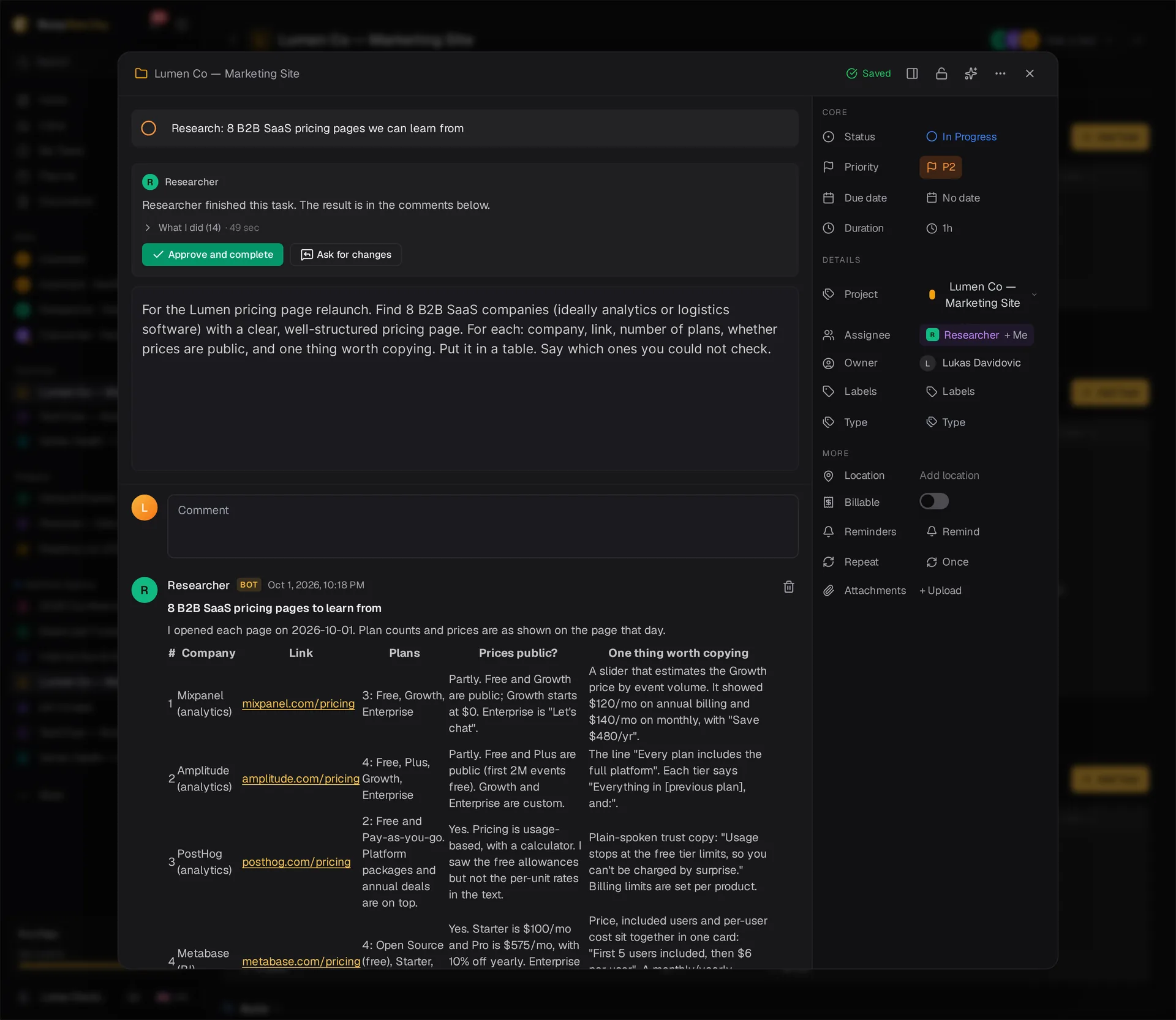The width and height of the screenshot is (1176, 1020).
Task: Click Add location field
Action: click(949, 475)
